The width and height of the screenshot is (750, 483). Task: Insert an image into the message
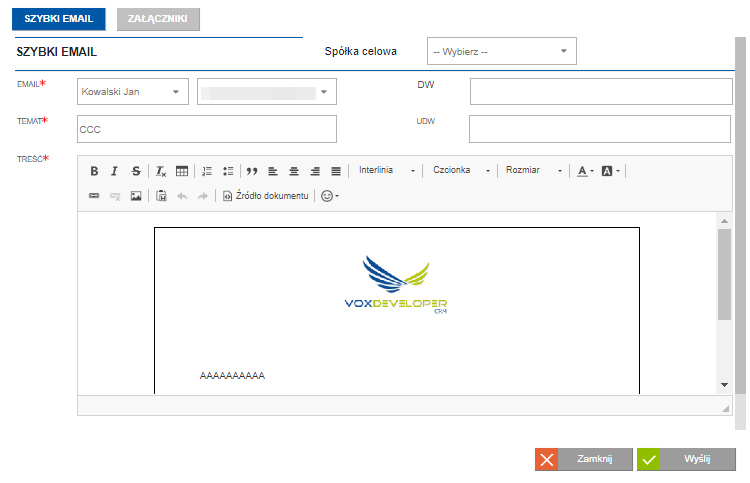pos(136,196)
